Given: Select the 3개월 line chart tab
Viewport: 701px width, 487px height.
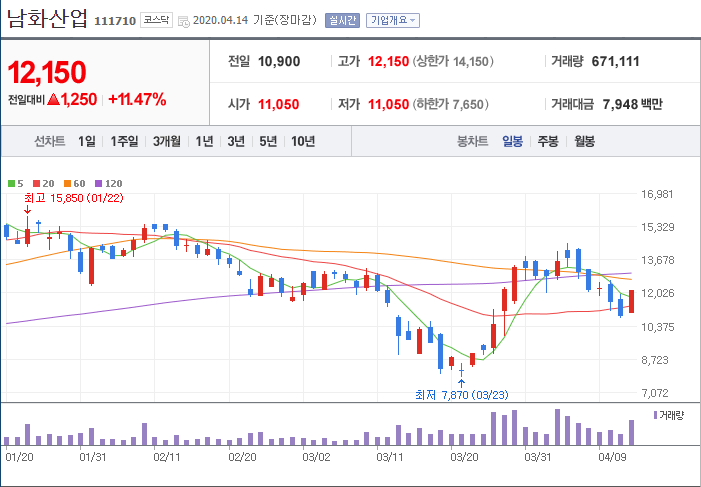Looking at the screenshot, I should (x=167, y=142).
